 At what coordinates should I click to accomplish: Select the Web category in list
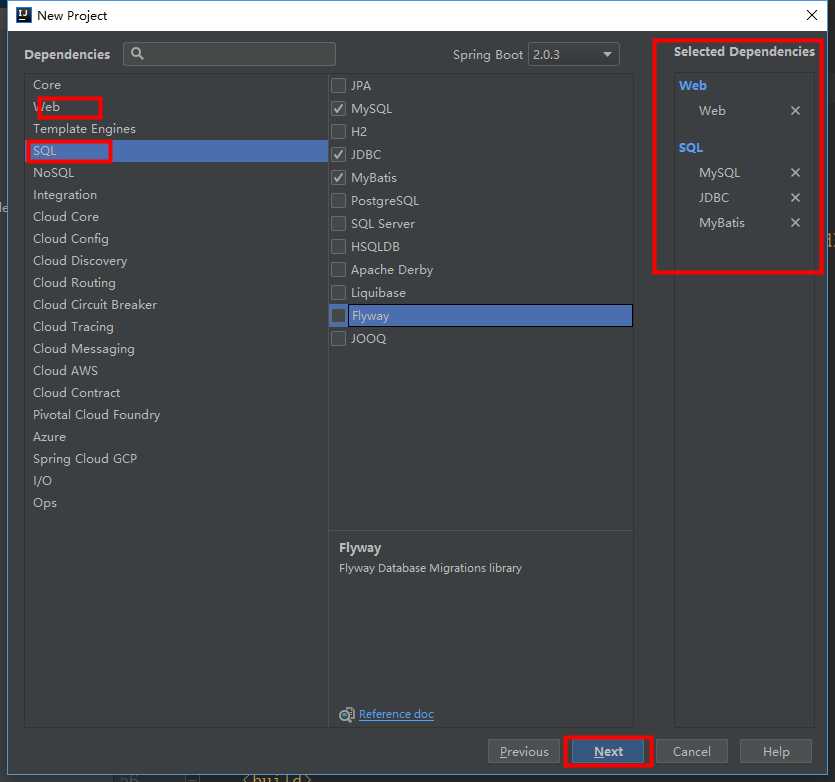coord(177,107)
